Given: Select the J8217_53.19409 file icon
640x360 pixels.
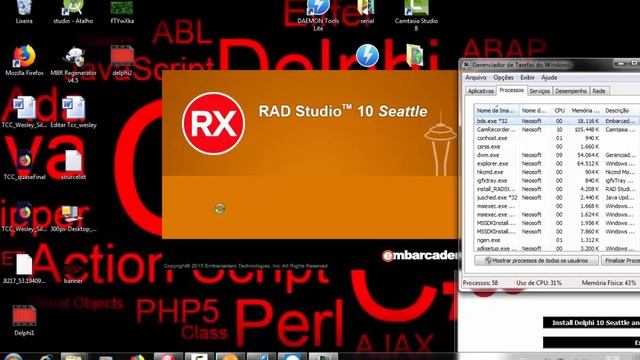Looking at the screenshot, I should coord(24,268).
